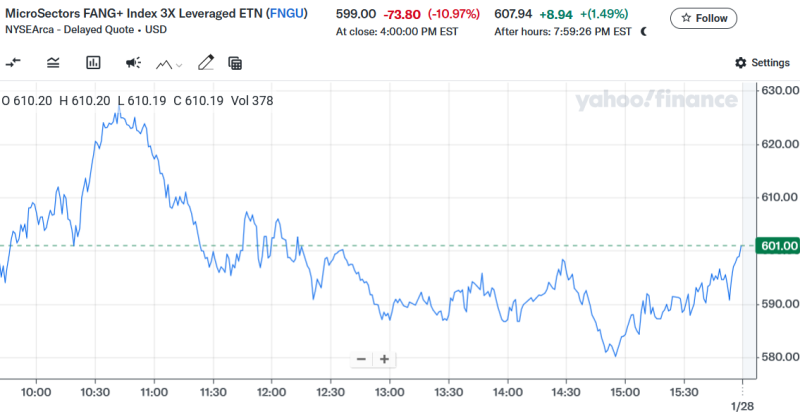Screen dimensions: 800x414
Task: Open the chart type line dropdown
Action: 169,63
